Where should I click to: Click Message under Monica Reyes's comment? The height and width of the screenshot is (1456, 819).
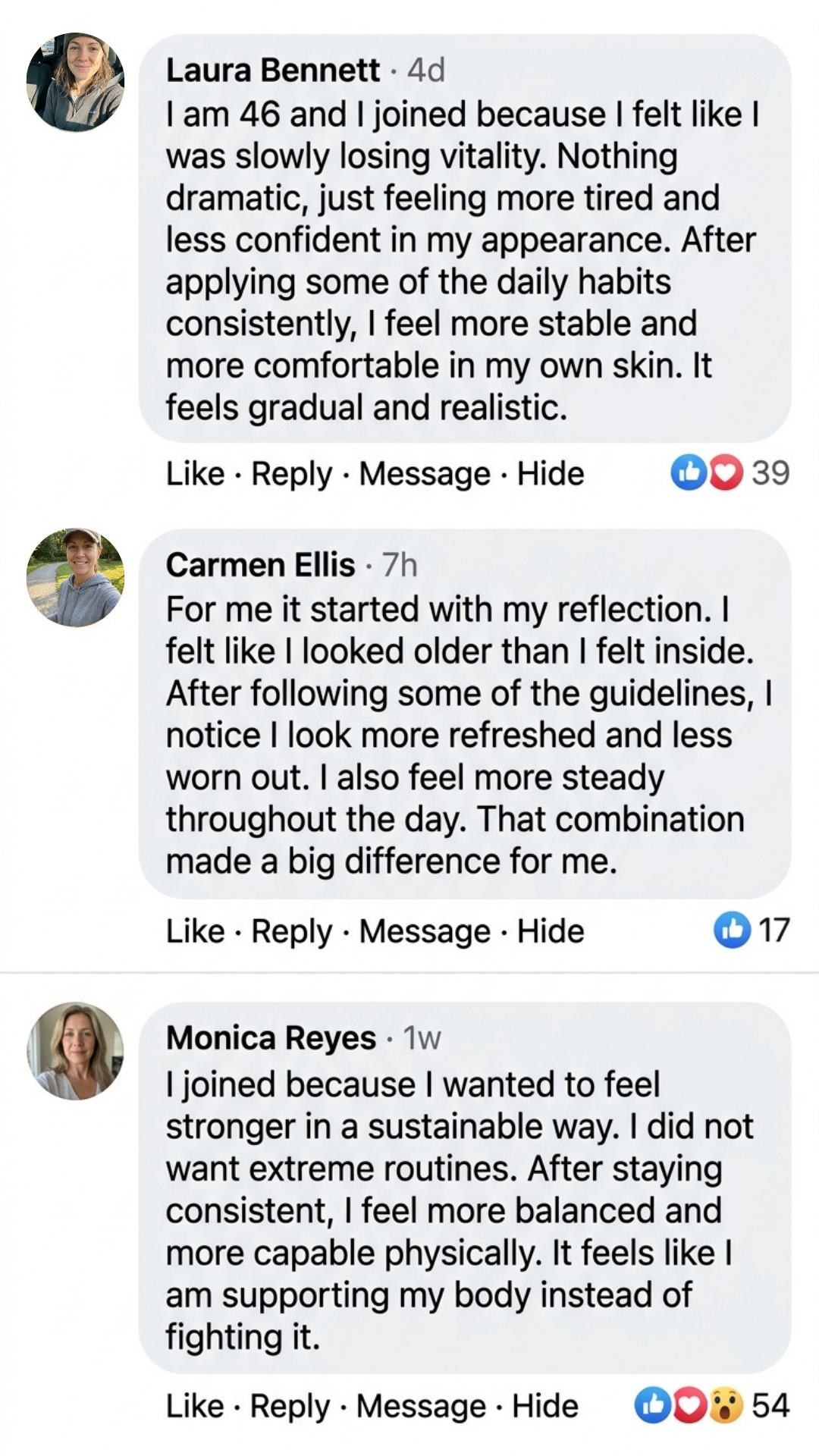pos(422,1404)
